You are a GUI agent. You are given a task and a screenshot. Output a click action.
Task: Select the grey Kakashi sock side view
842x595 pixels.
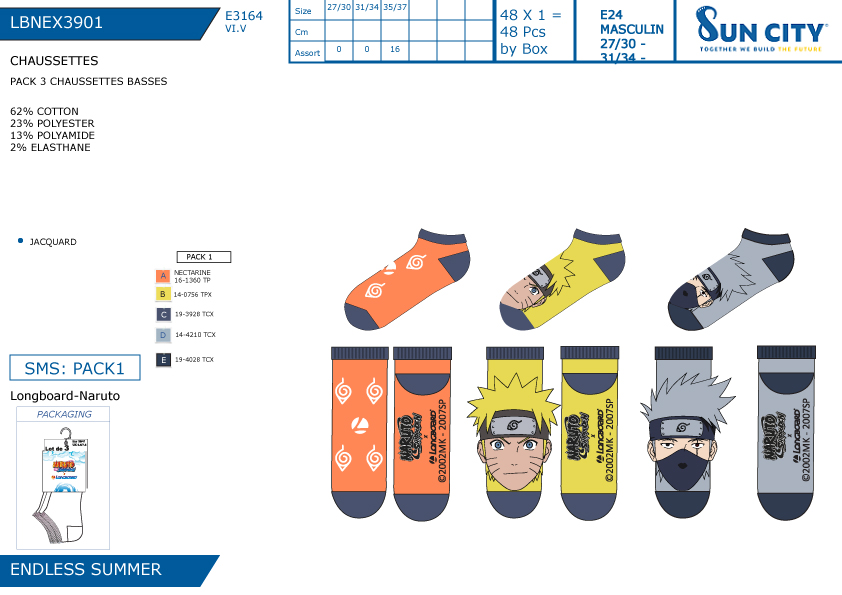tap(731, 279)
